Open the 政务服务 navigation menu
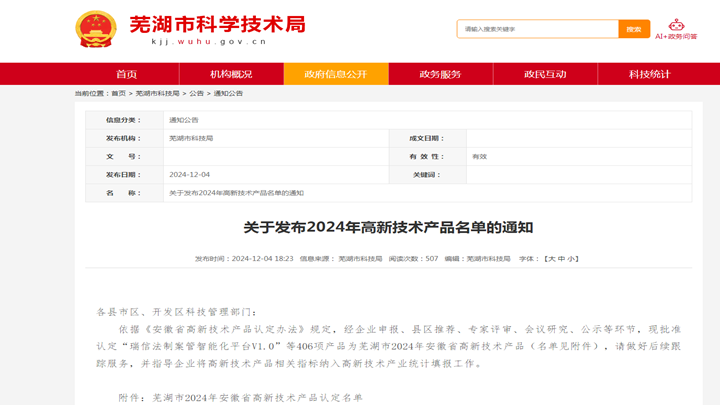 coord(440,74)
